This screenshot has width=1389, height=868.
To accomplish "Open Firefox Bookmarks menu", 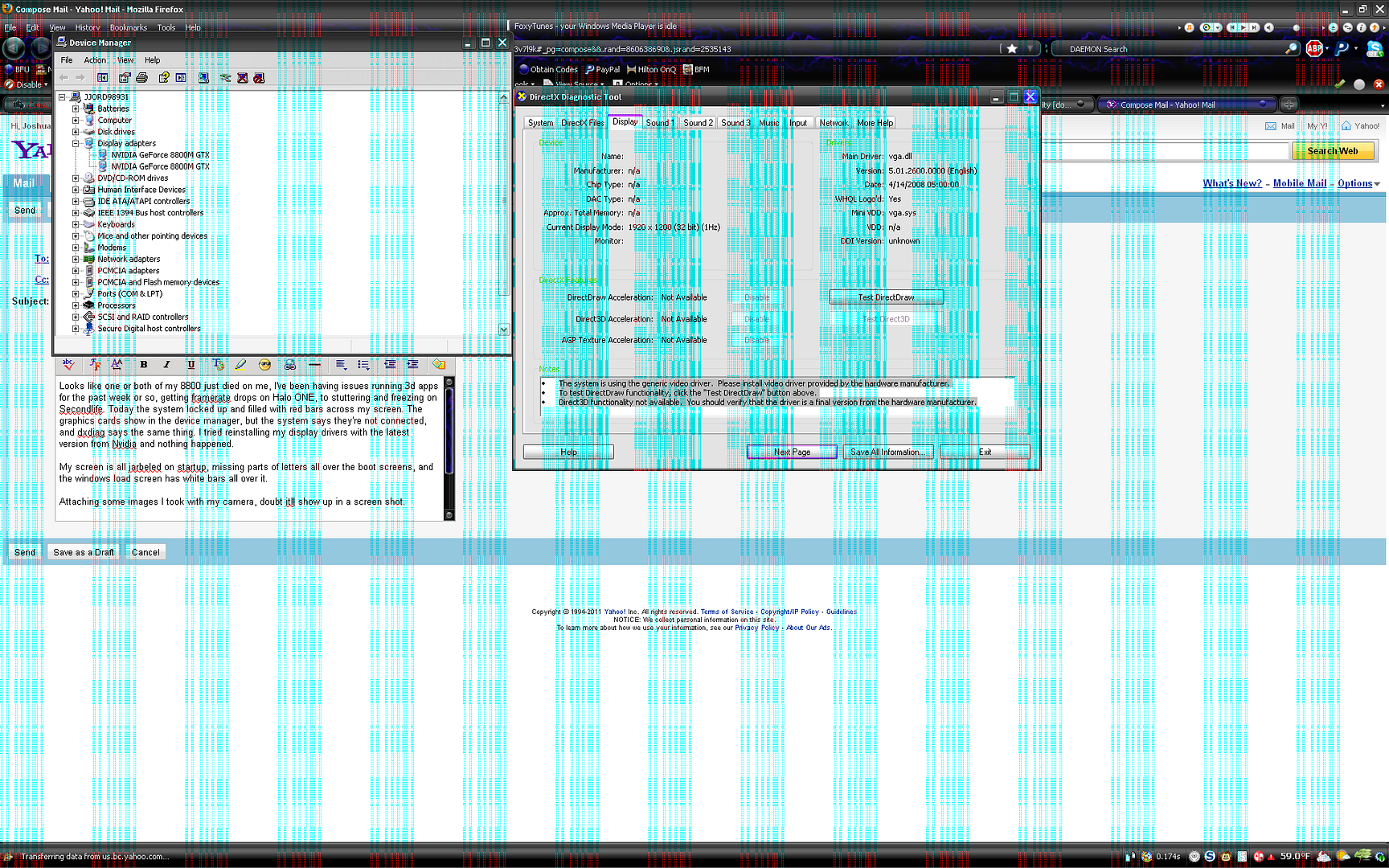I will pyautogui.click(x=129, y=27).
